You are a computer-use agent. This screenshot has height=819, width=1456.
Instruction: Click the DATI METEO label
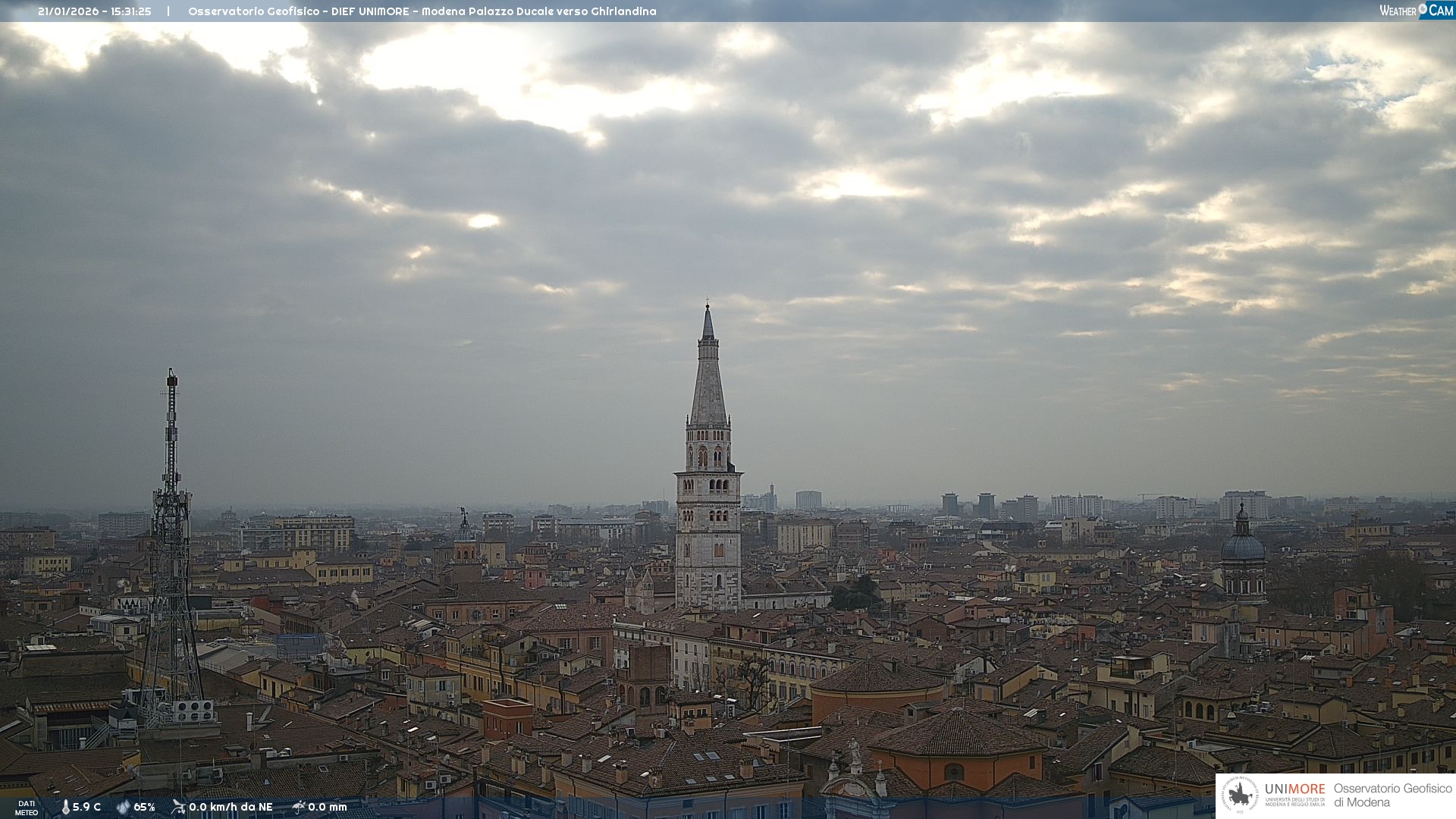coord(27,808)
